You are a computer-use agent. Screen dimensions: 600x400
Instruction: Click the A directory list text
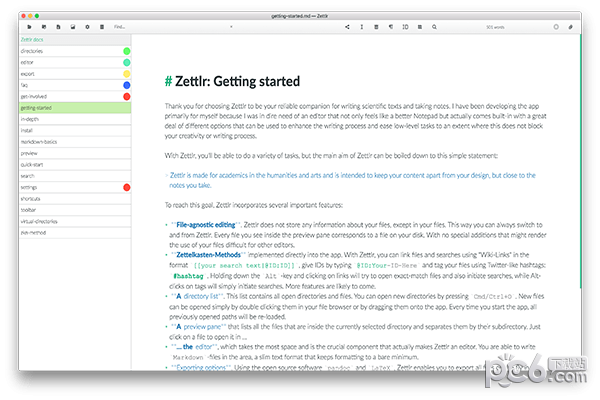(x=197, y=296)
